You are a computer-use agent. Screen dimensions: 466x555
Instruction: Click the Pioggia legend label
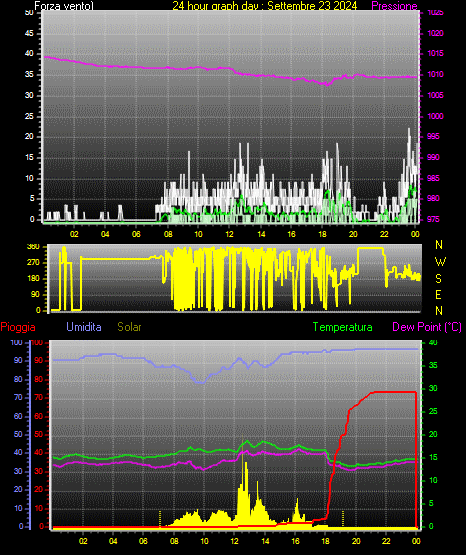coord(18,327)
